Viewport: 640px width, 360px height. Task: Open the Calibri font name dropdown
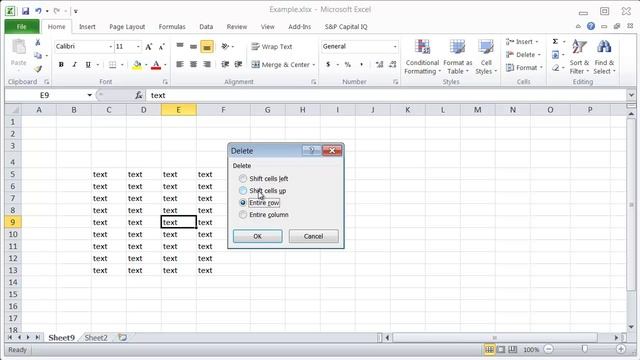coord(111,47)
